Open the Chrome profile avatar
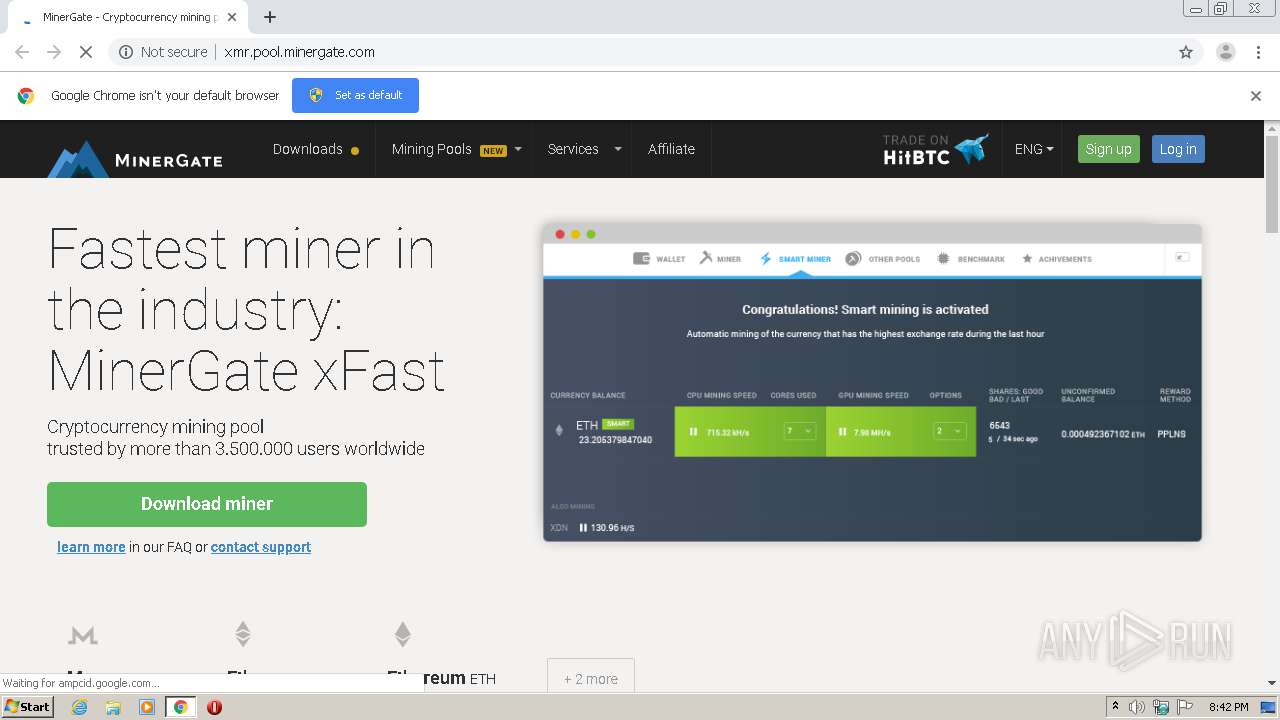The width and height of the screenshot is (1280, 720). (1225, 52)
